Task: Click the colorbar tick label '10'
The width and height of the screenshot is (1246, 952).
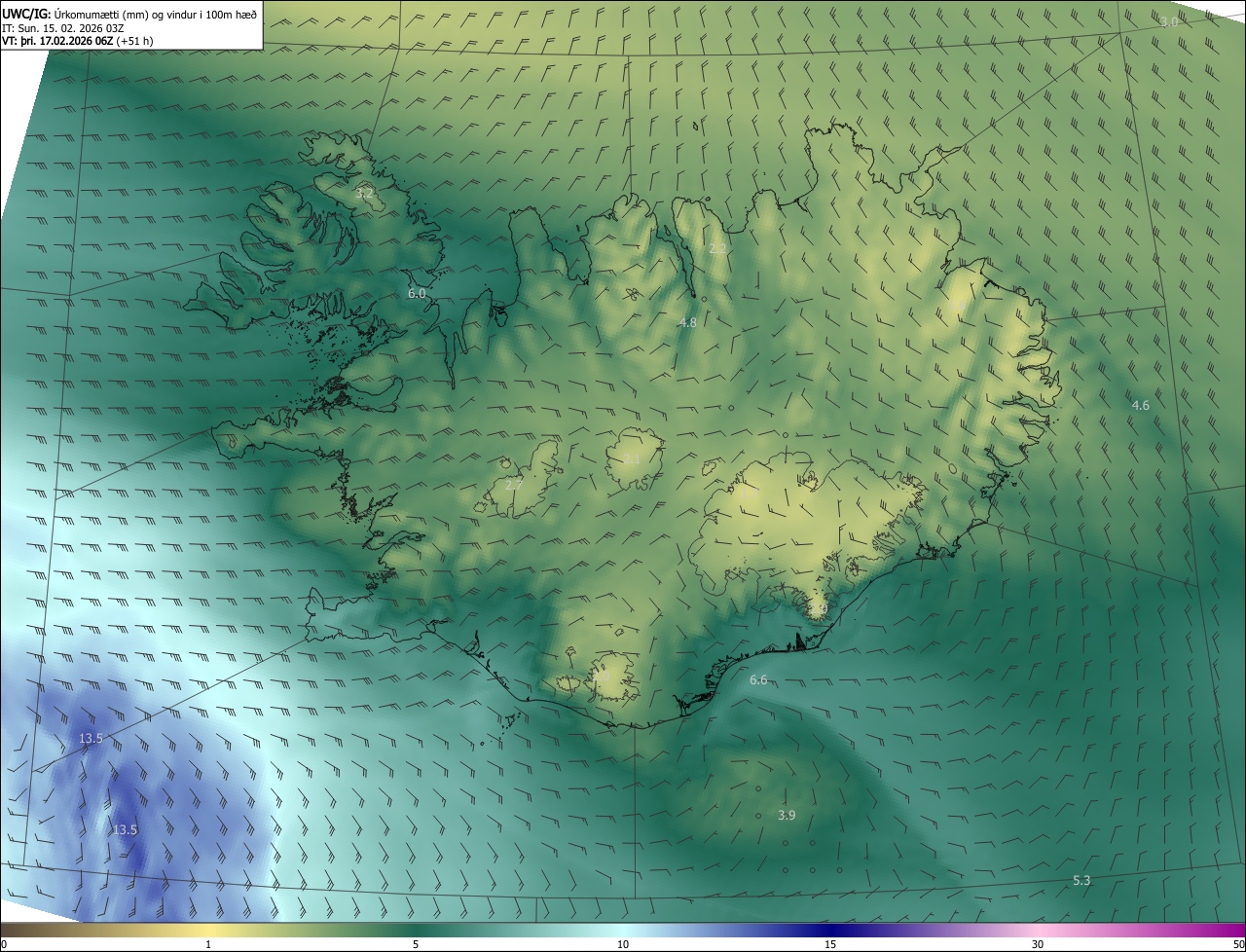Action: click(x=623, y=944)
